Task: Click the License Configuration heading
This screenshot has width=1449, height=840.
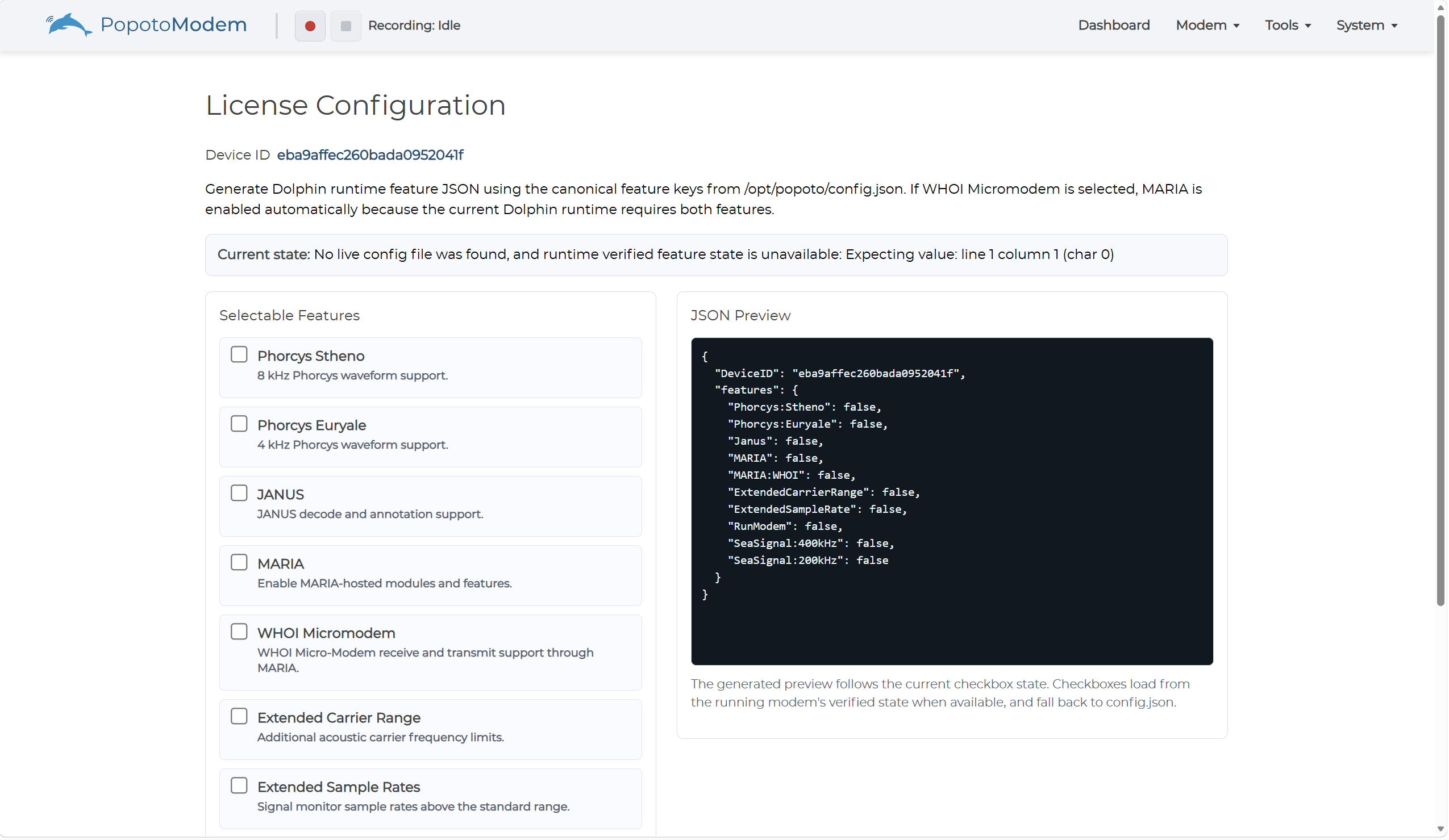Action: pos(356,105)
